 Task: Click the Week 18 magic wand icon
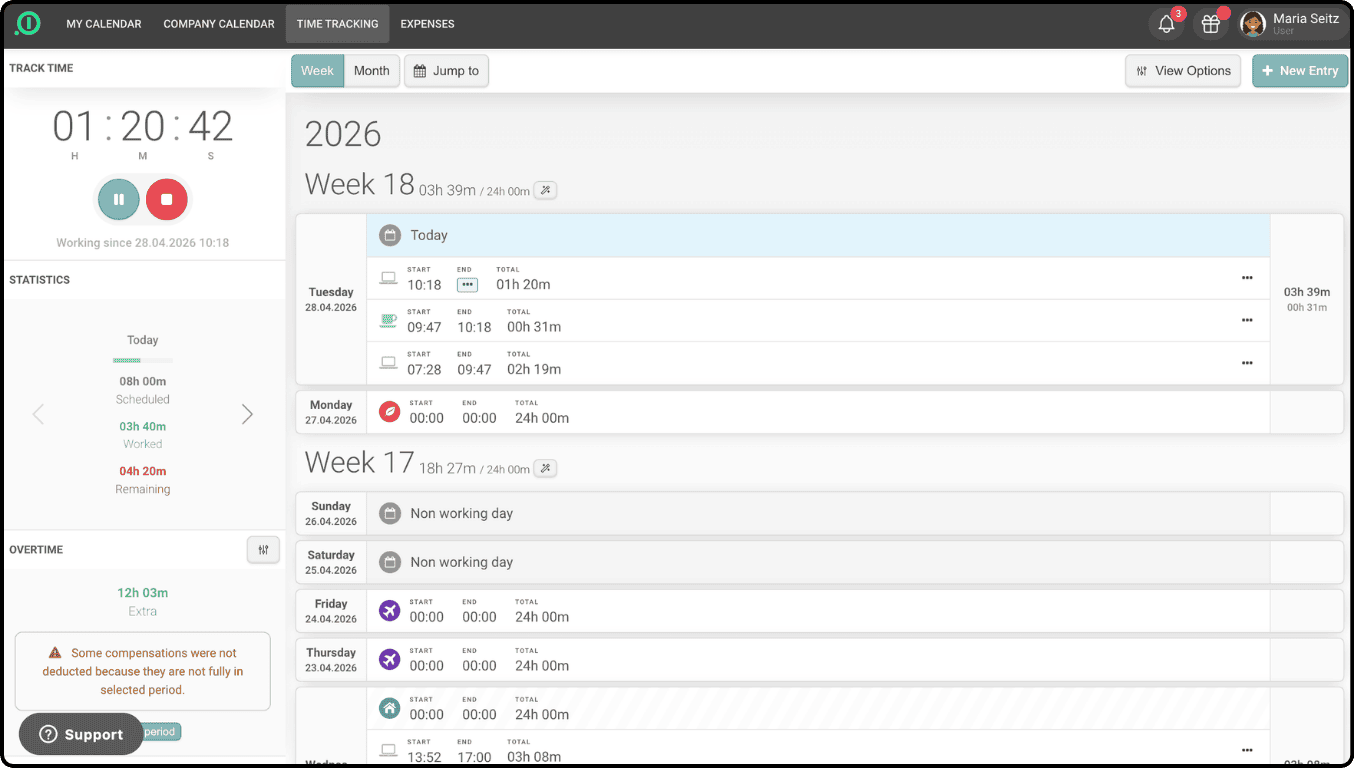(x=545, y=190)
